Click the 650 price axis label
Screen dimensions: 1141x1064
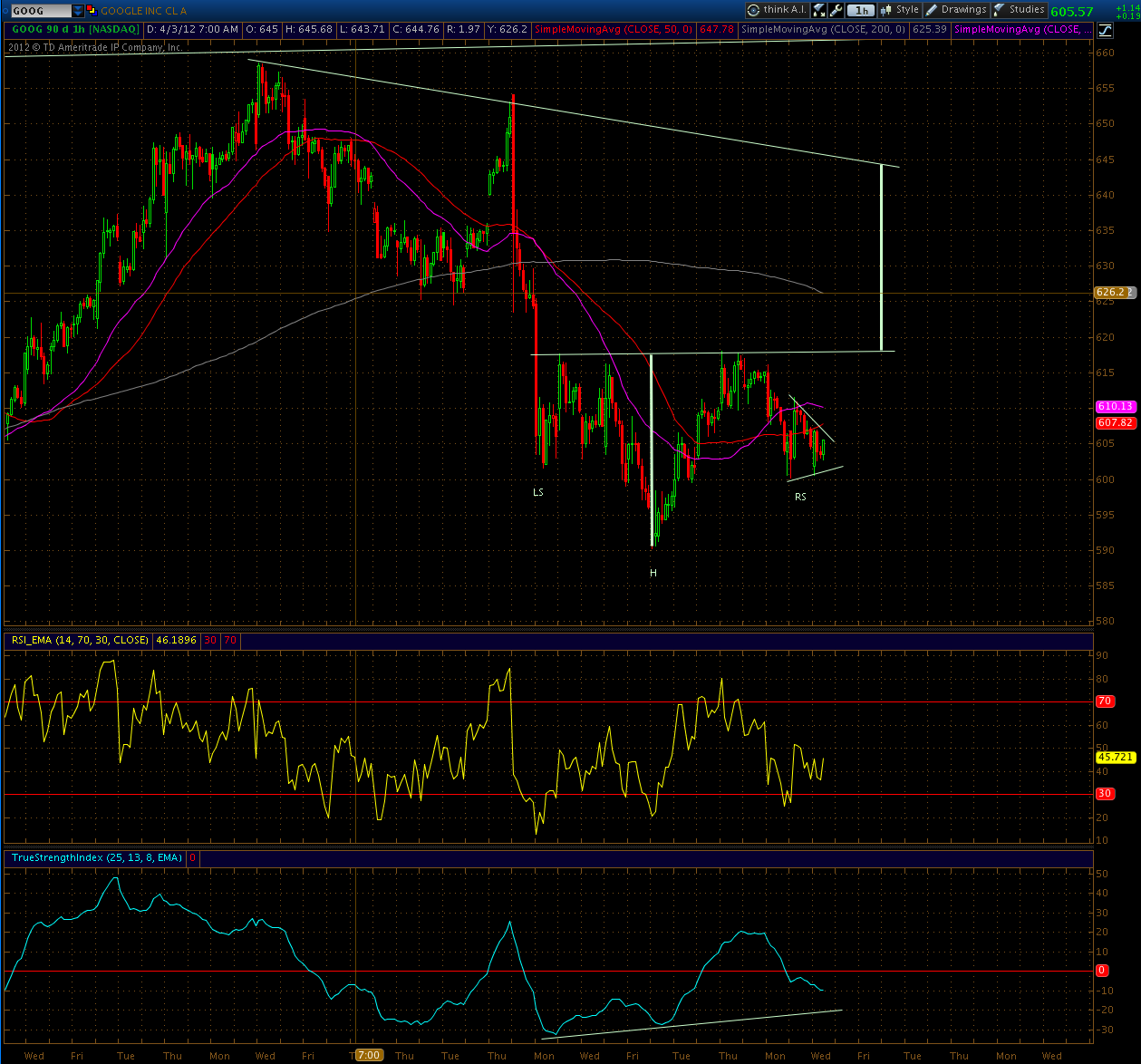(x=1105, y=124)
